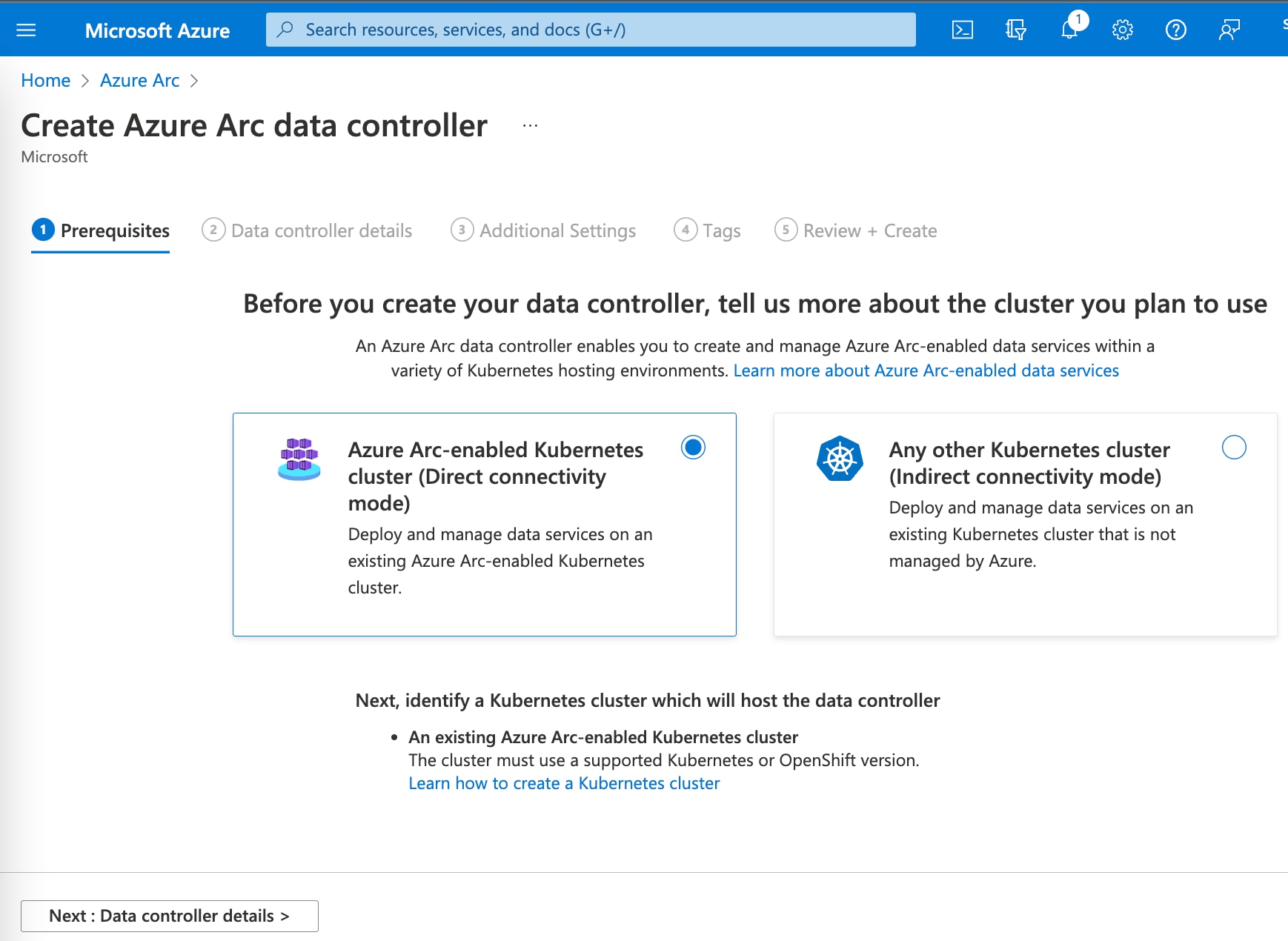Go to Home breadcrumb

pos(45,80)
